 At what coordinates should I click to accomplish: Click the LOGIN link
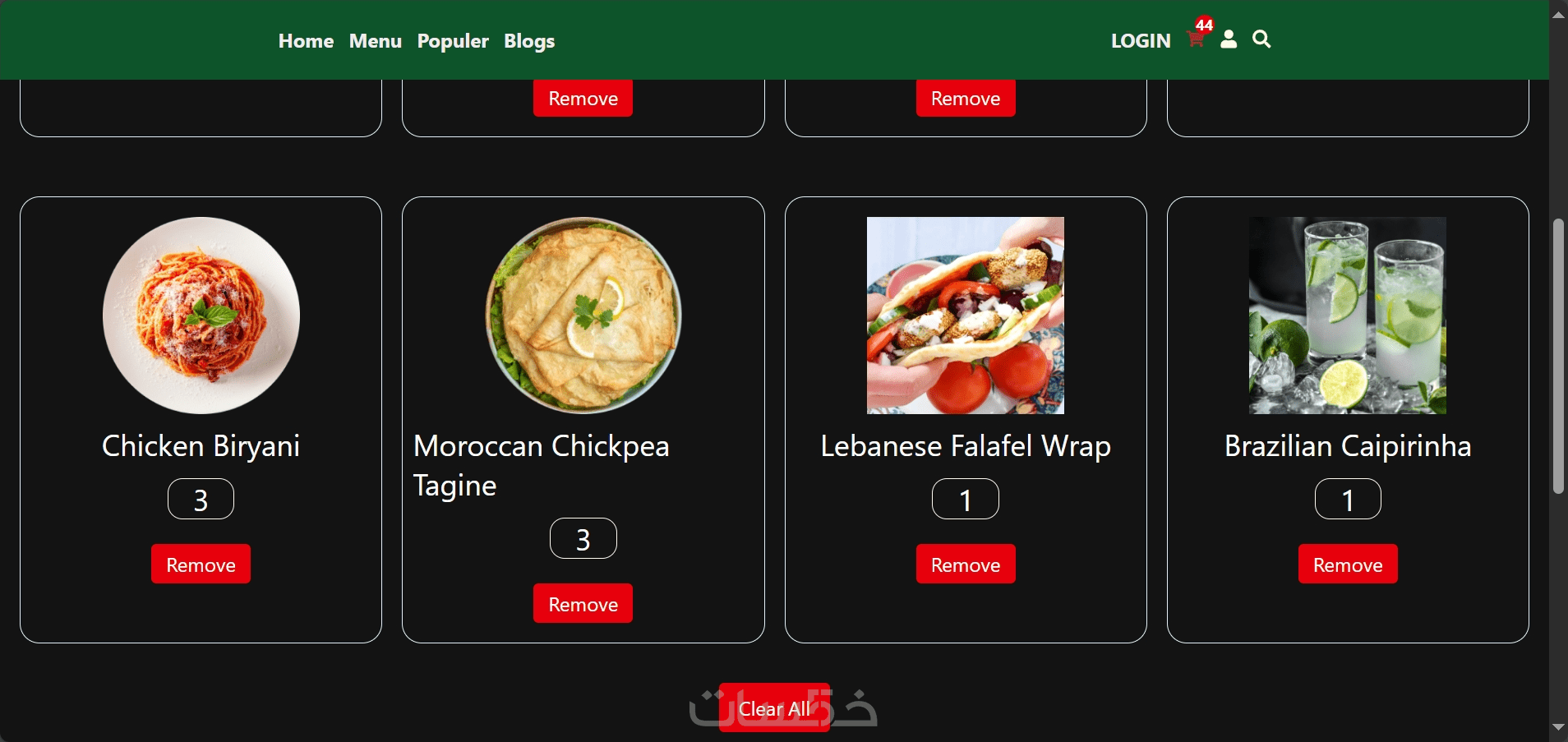1141,41
